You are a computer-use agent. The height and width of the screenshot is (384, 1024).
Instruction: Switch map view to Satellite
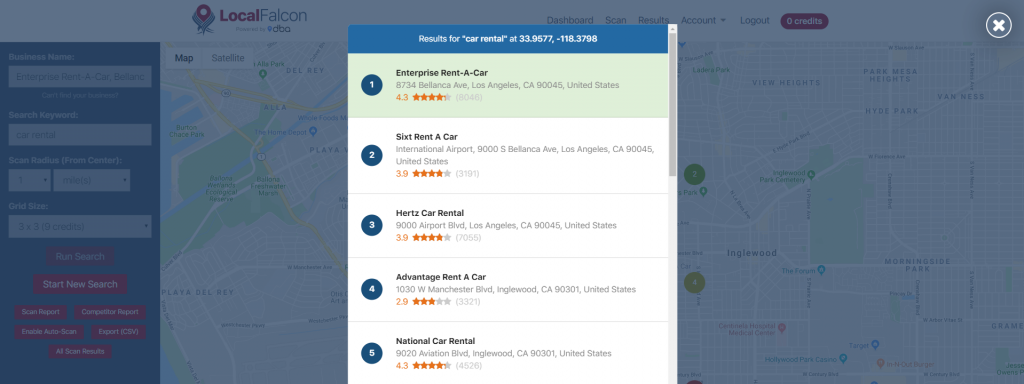(x=228, y=58)
